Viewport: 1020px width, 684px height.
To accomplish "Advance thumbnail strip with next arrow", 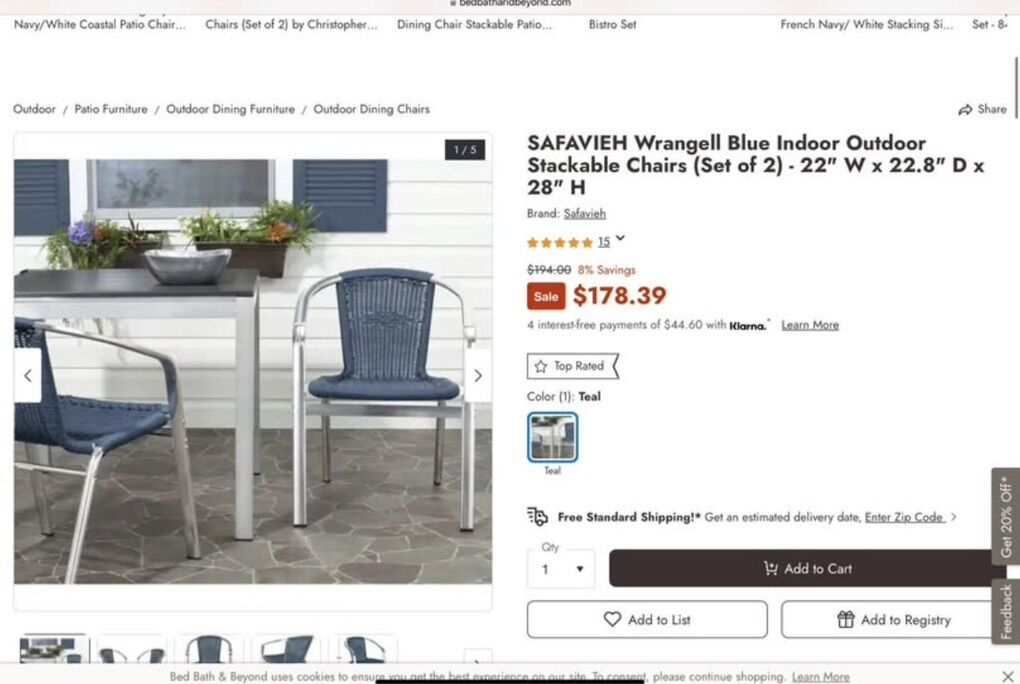I will (478, 661).
